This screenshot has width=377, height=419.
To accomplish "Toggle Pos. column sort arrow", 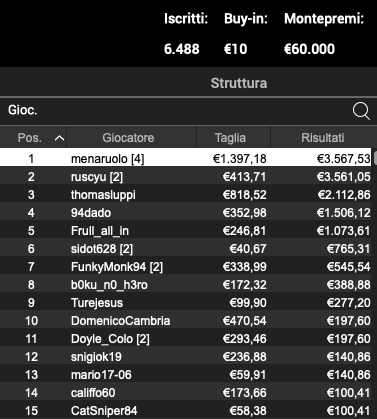I will click(59, 138).
